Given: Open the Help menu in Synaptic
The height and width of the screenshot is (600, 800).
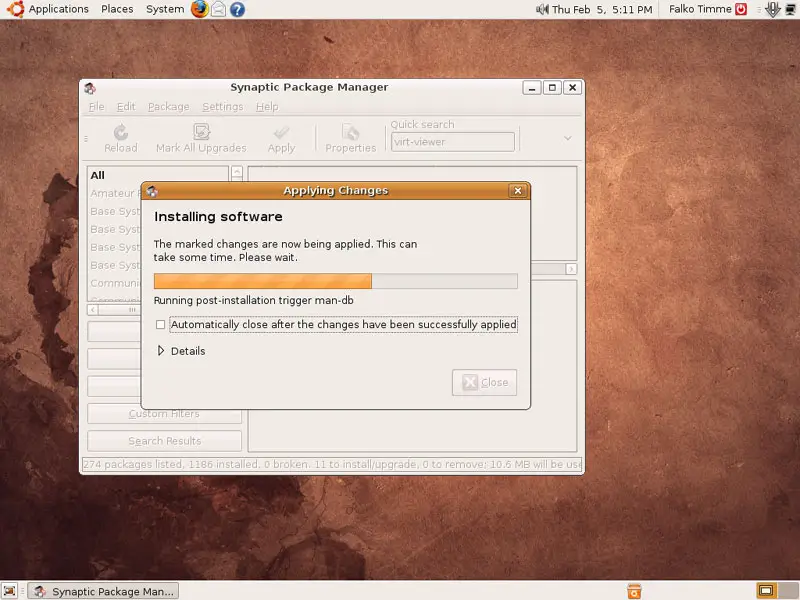Looking at the screenshot, I should click(267, 107).
